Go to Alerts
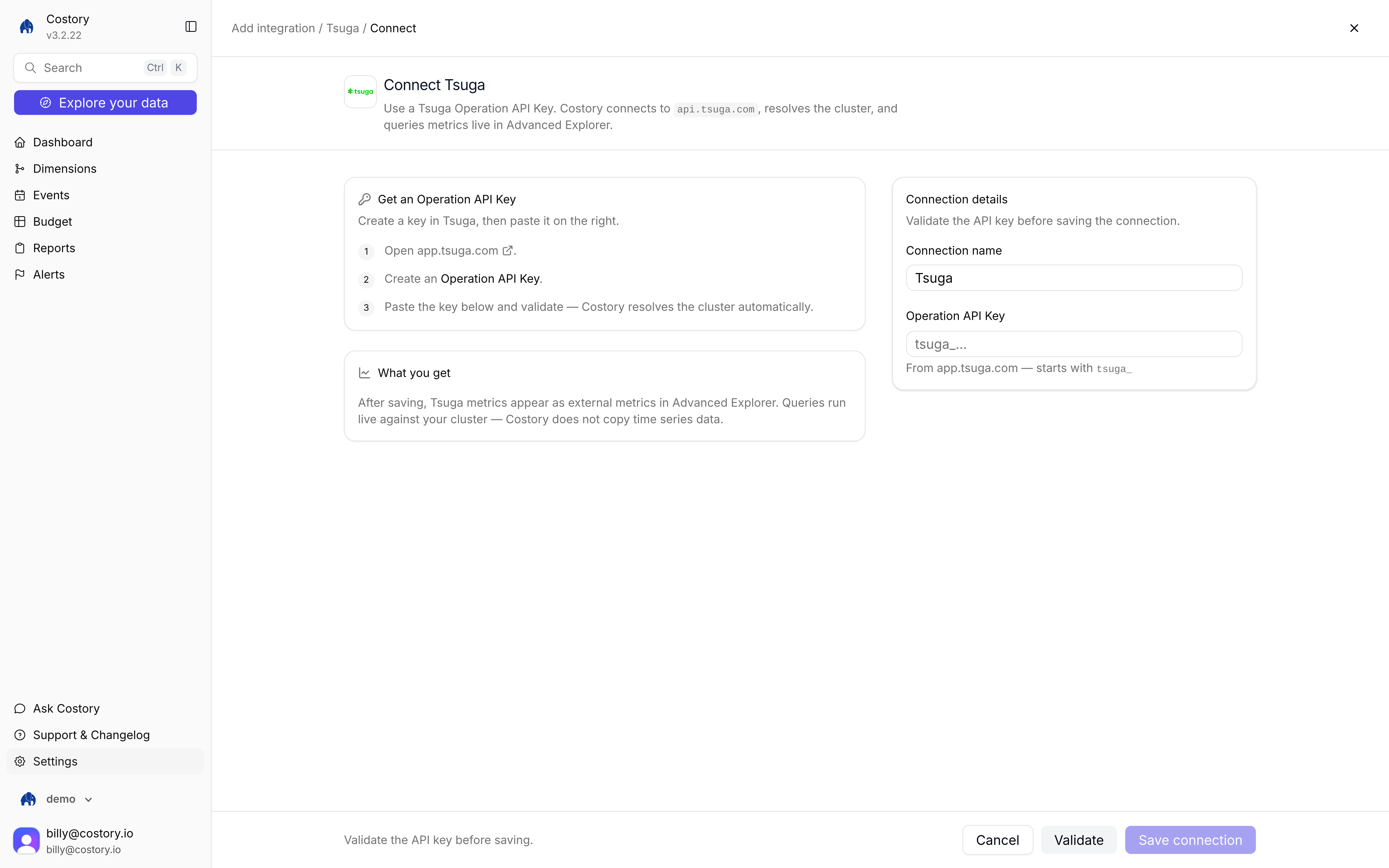The width and height of the screenshot is (1389, 868). point(106,274)
